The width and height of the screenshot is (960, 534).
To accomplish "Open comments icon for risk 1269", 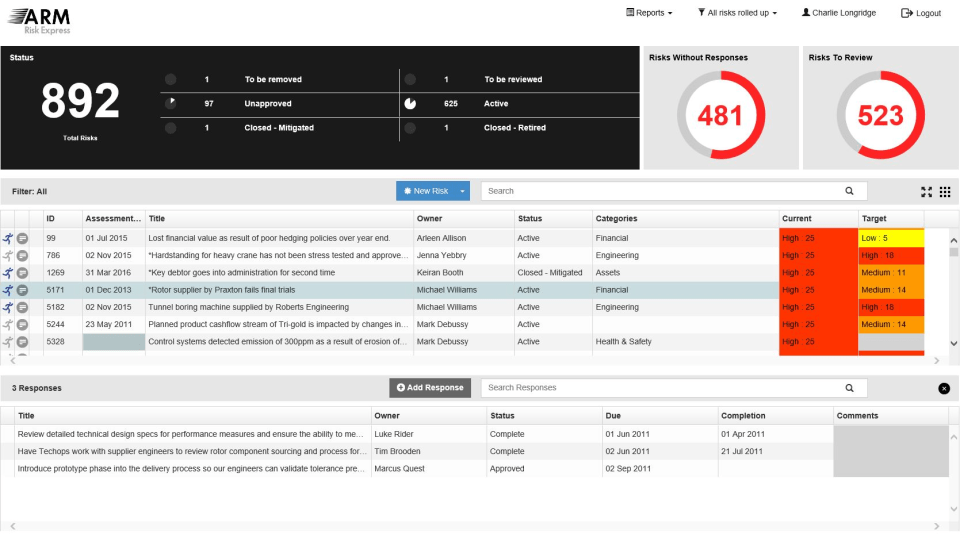I will click(22, 273).
